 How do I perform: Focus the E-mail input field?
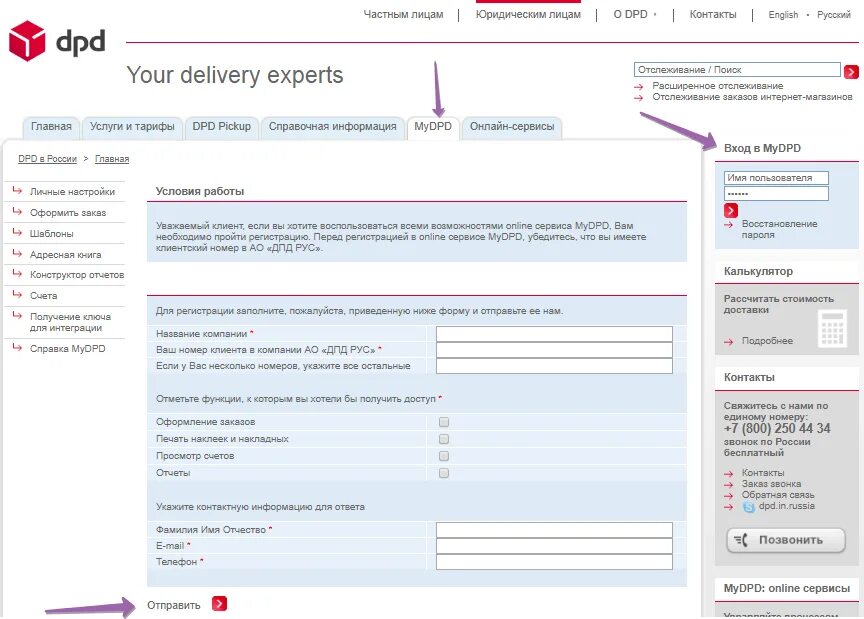tap(554, 546)
